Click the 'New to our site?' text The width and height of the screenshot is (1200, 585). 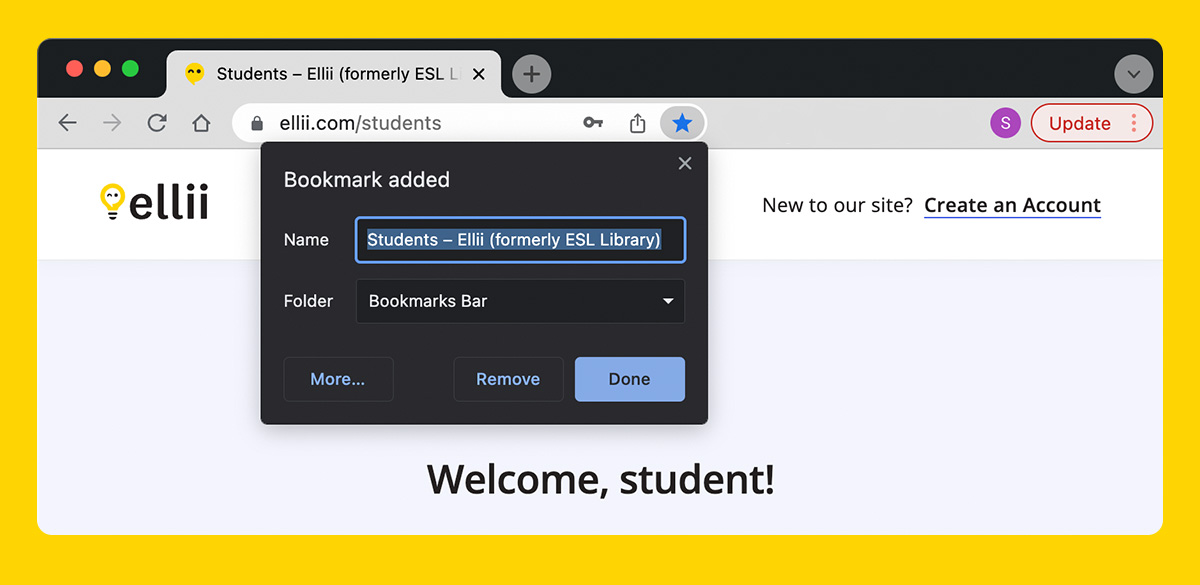tap(838, 205)
